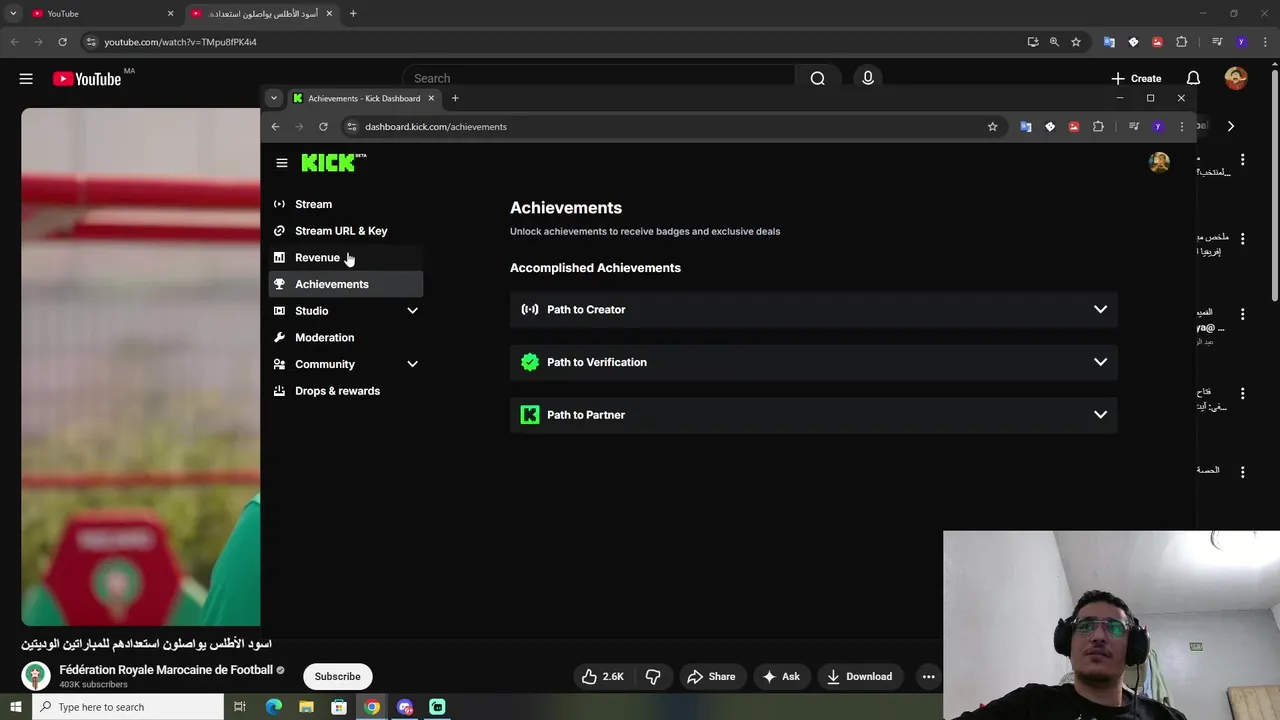Open Drops & rewards page
This screenshot has height=720, width=1280.
346,391
